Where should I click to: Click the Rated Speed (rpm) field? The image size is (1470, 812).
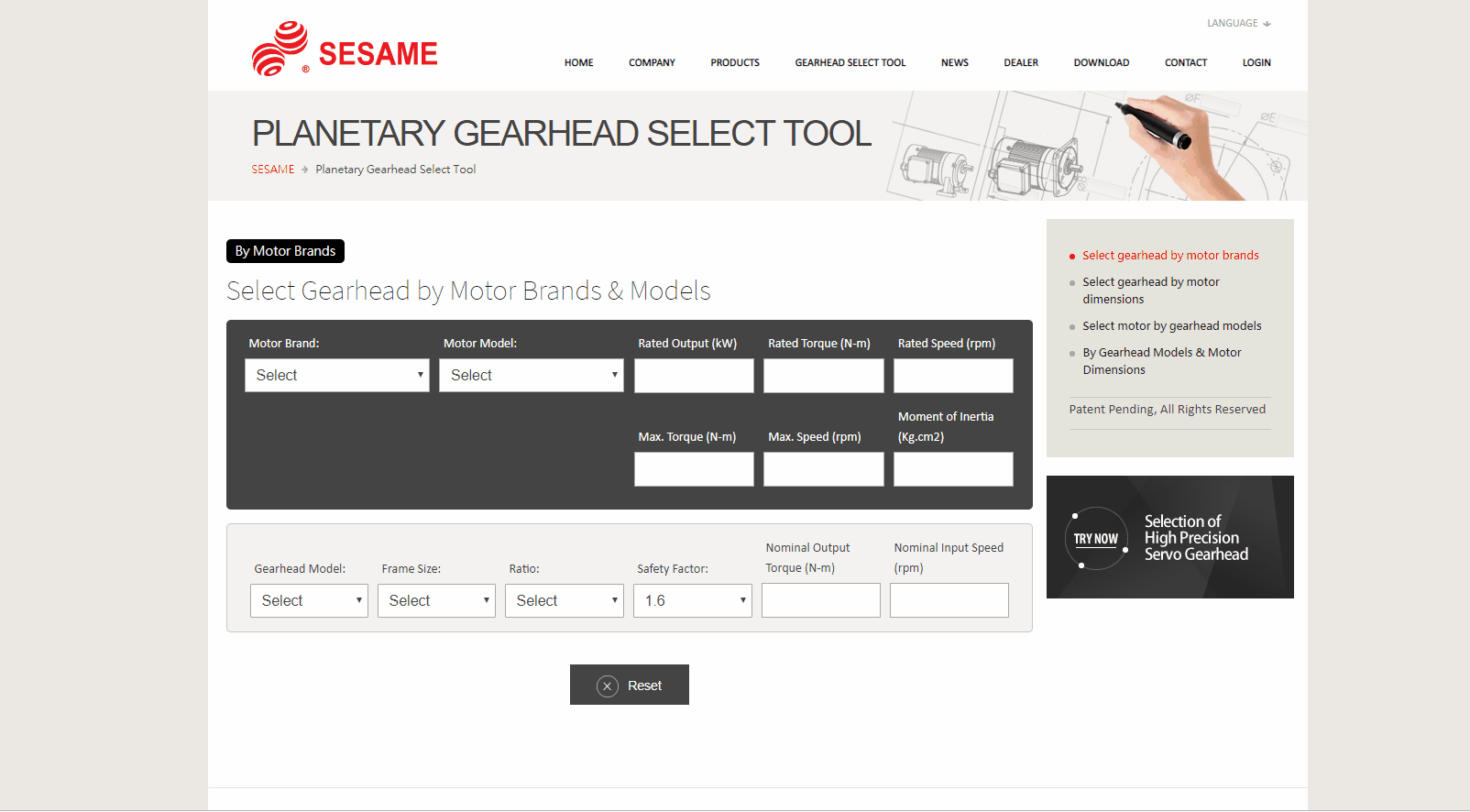tap(953, 376)
